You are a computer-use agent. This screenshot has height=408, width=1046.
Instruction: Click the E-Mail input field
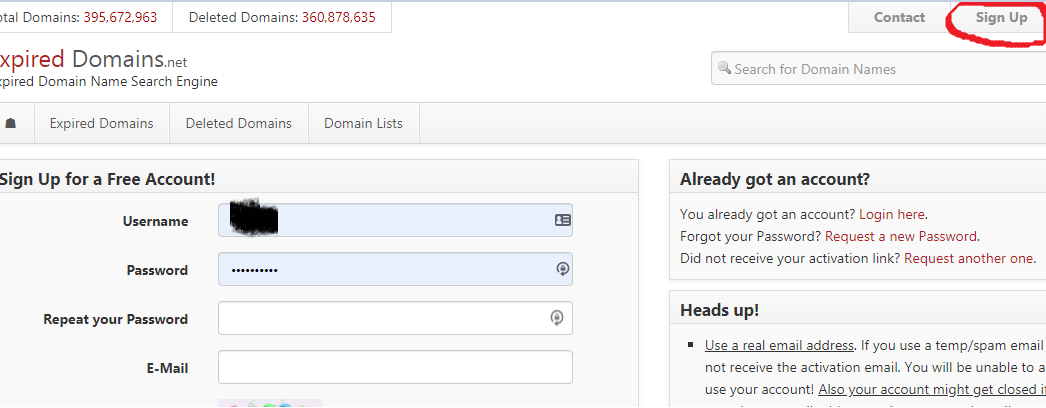click(395, 367)
